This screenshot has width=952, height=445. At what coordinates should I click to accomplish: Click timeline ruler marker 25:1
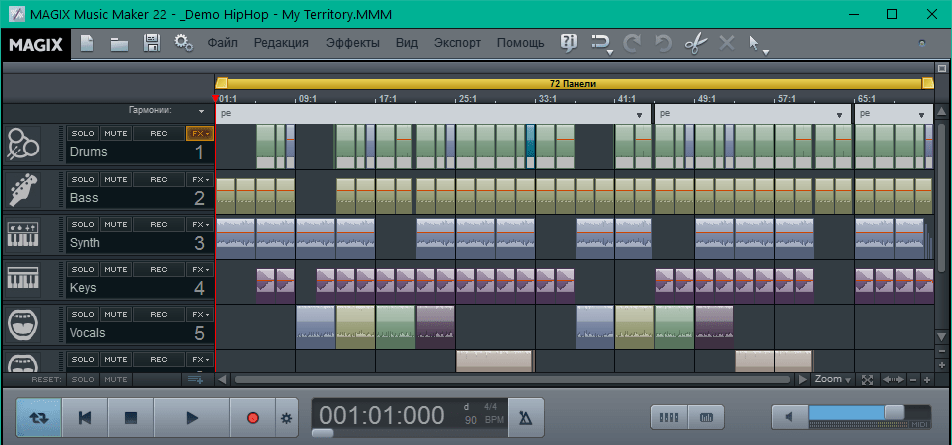[x=466, y=98]
